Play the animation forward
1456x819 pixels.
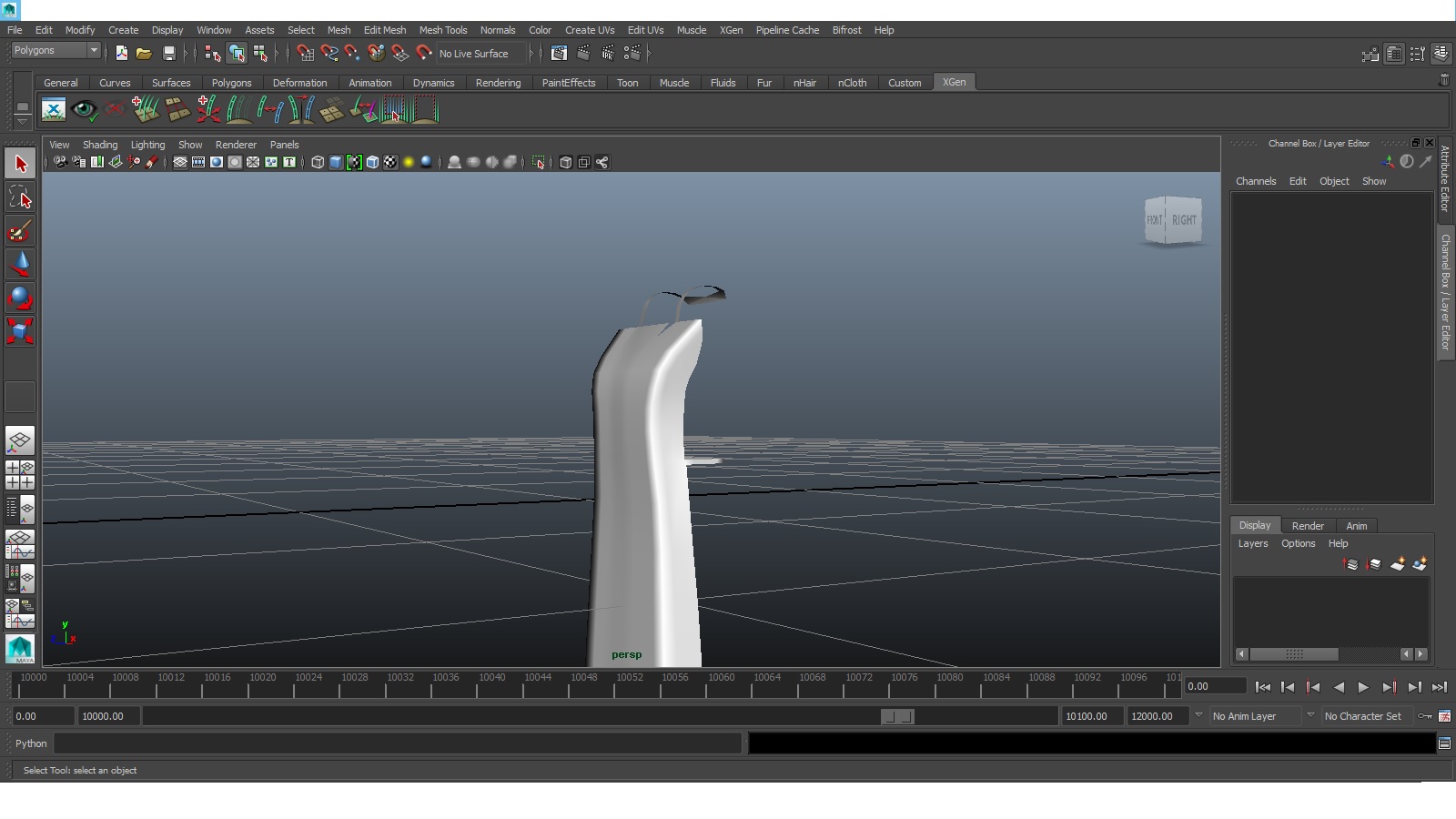pyautogui.click(x=1363, y=687)
